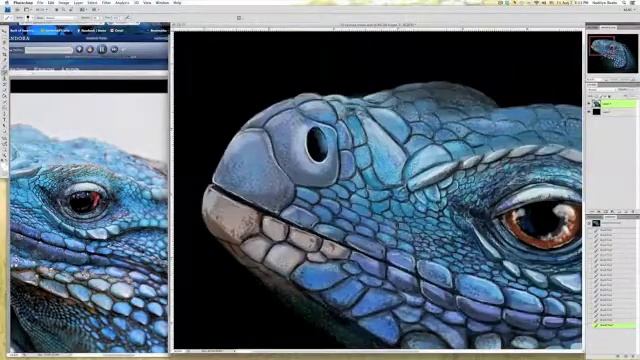Viewport: 640px width, 360px height.
Task: Open Facebook | Home bookmark in browser
Action: tap(91, 31)
